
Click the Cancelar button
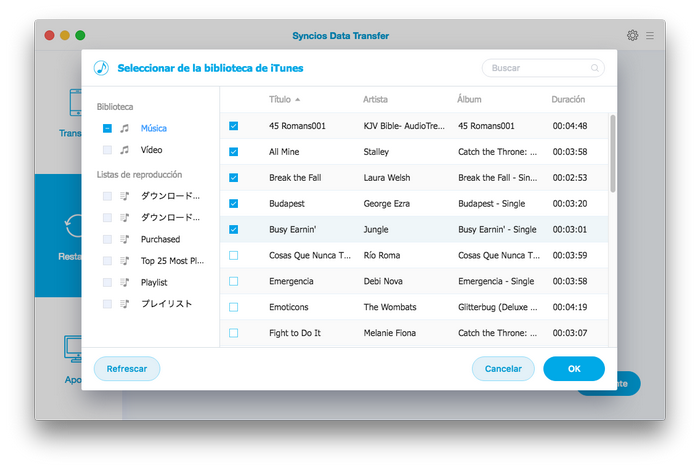503,369
